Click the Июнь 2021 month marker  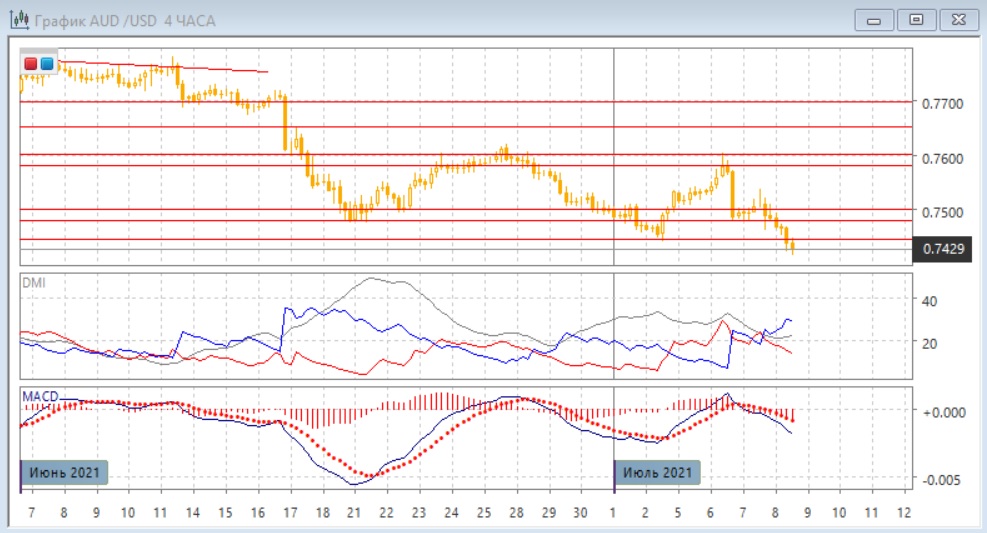pyautogui.click(x=64, y=472)
